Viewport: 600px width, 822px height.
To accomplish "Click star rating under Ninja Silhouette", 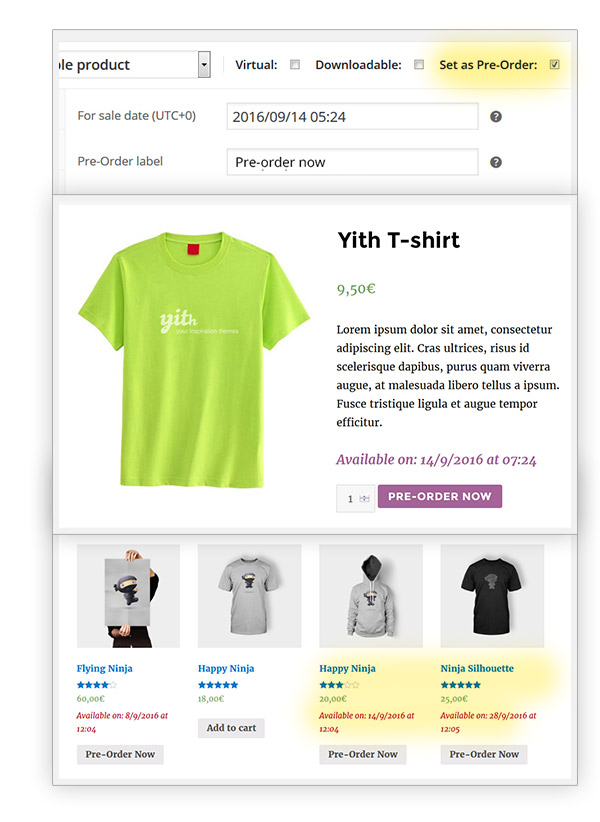I will 461,685.
